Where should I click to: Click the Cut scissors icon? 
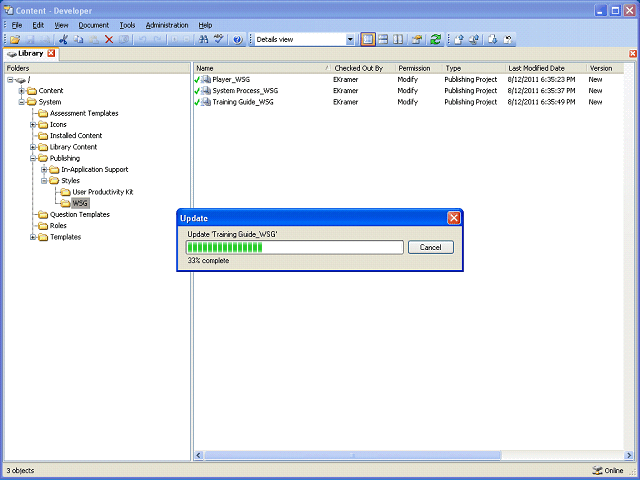click(63, 40)
